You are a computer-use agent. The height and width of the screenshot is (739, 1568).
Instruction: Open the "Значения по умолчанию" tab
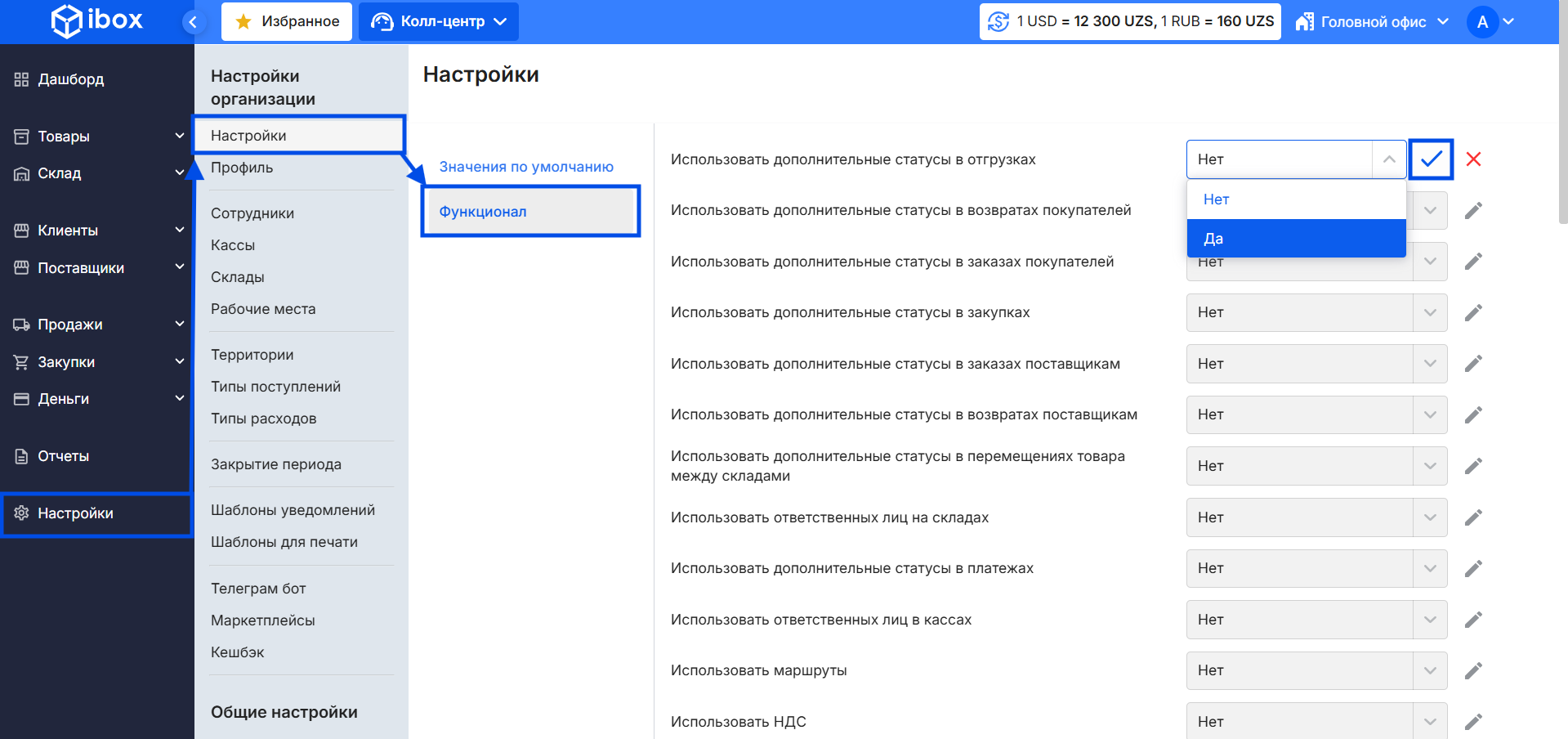(526, 167)
